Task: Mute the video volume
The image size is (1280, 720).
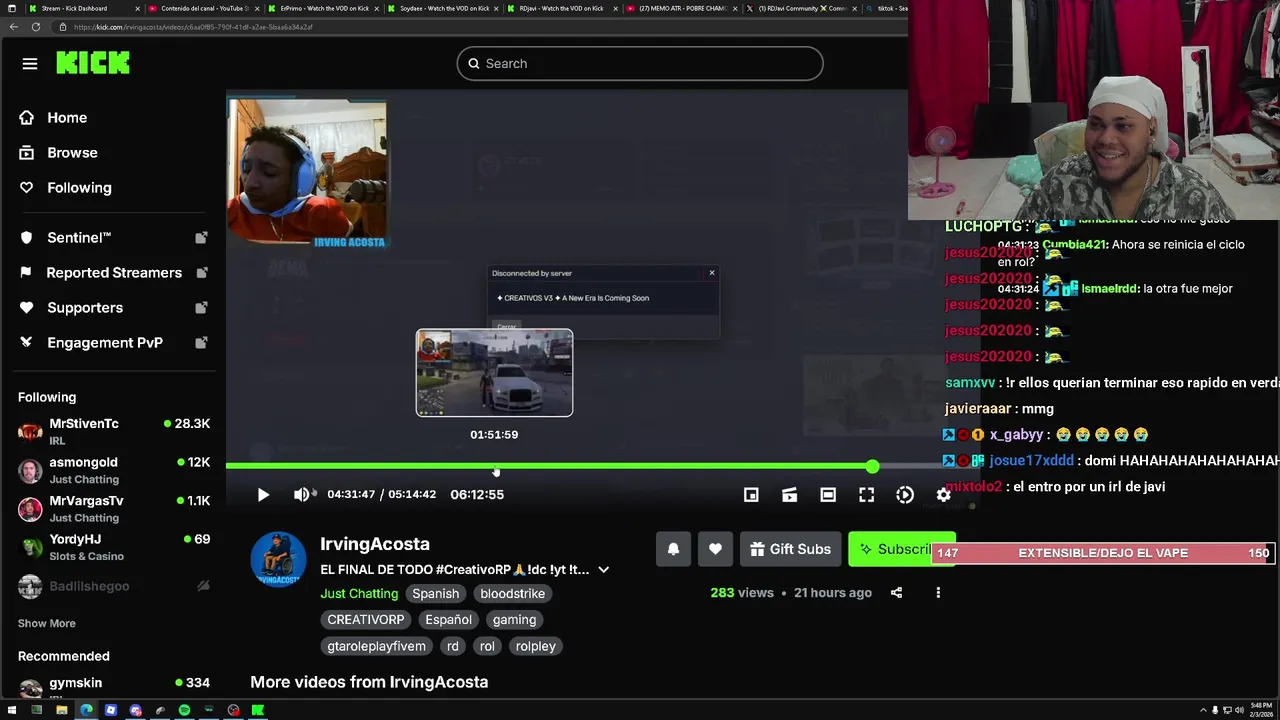Action: [303, 494]
